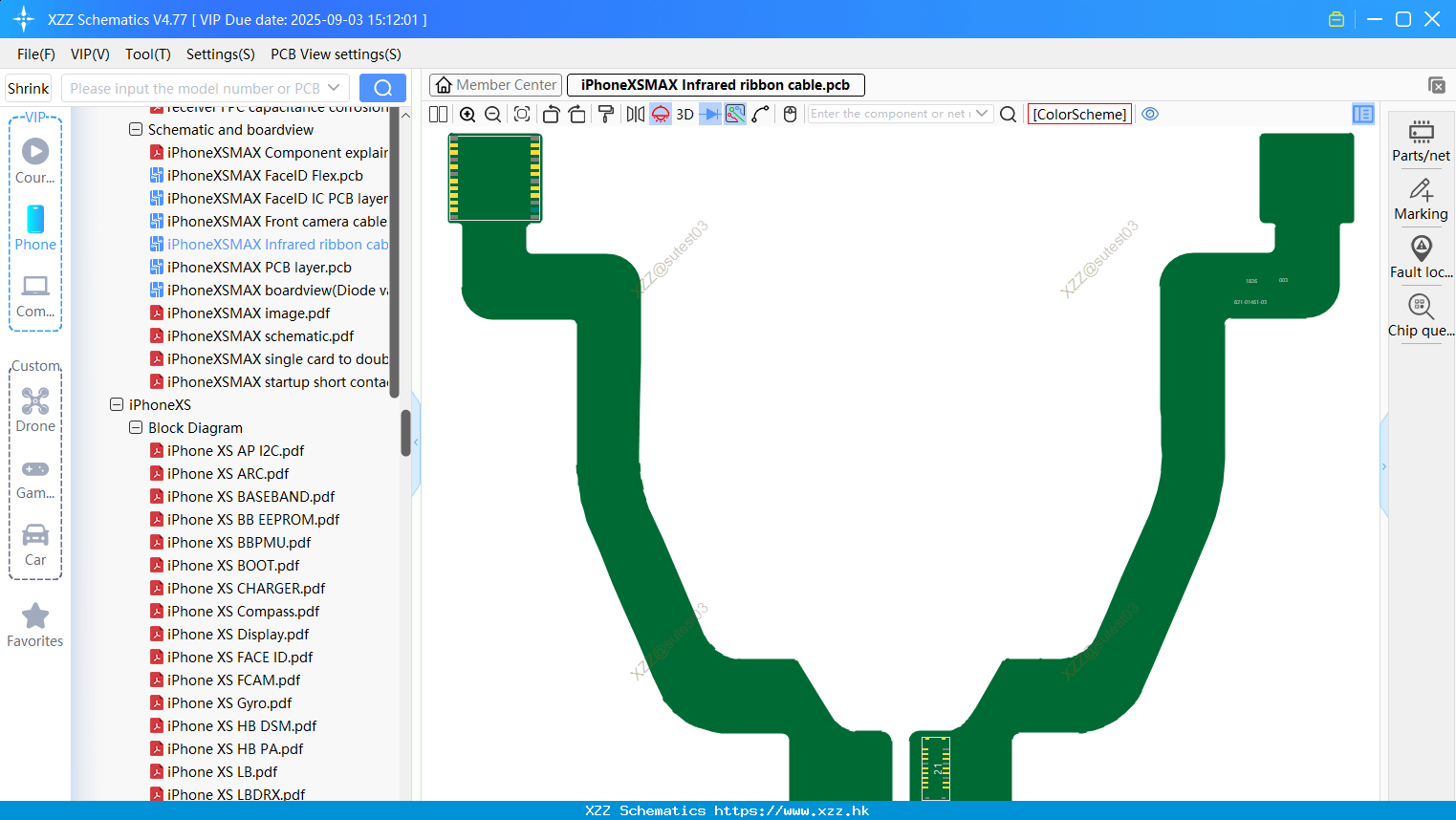Rotate the board clockwise
The image size is (1456, 820).
[576, 114]
